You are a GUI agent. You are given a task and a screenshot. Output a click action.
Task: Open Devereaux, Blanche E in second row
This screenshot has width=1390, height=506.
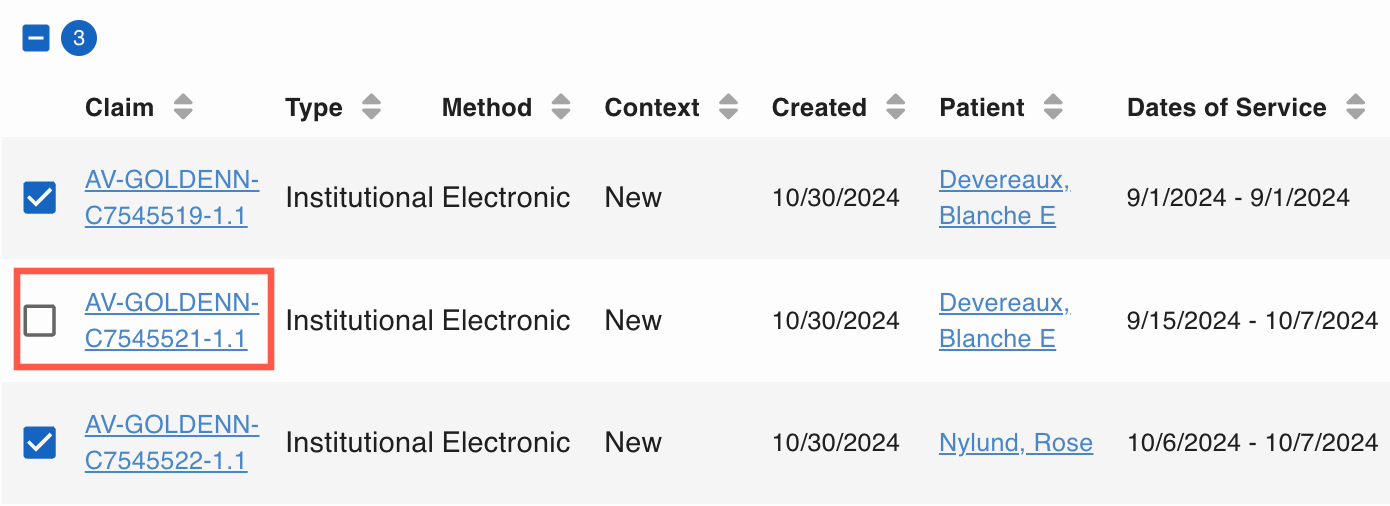(1004, 321)
